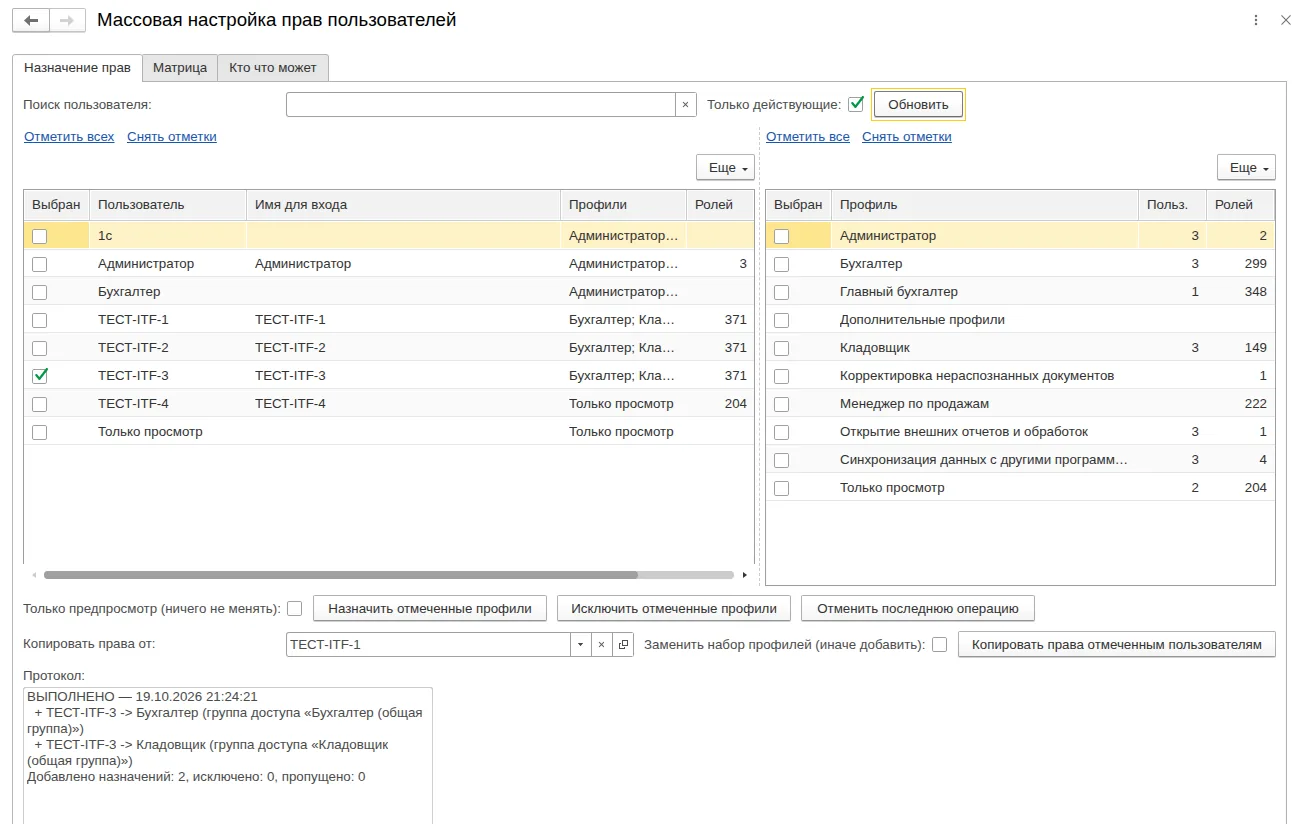Screen dimensions: 1307x836
Task: Select the 'Дополнительные профили' row
Action: pyautogui.click(x=1020, y=320)
